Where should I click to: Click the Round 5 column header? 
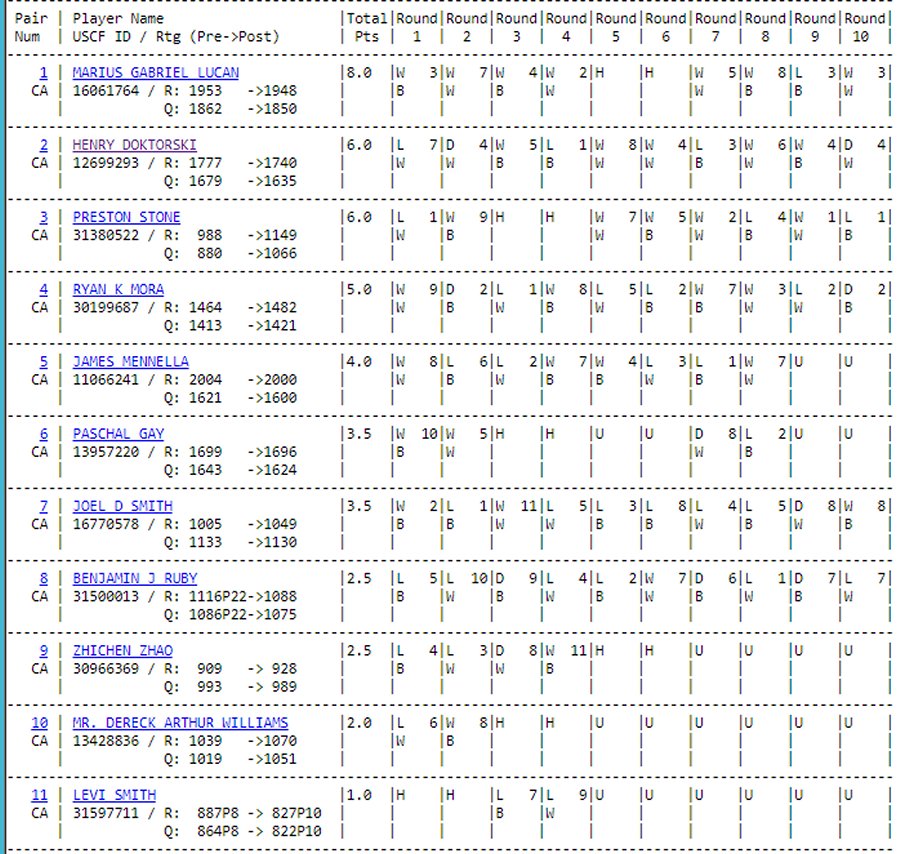[616, 28]
